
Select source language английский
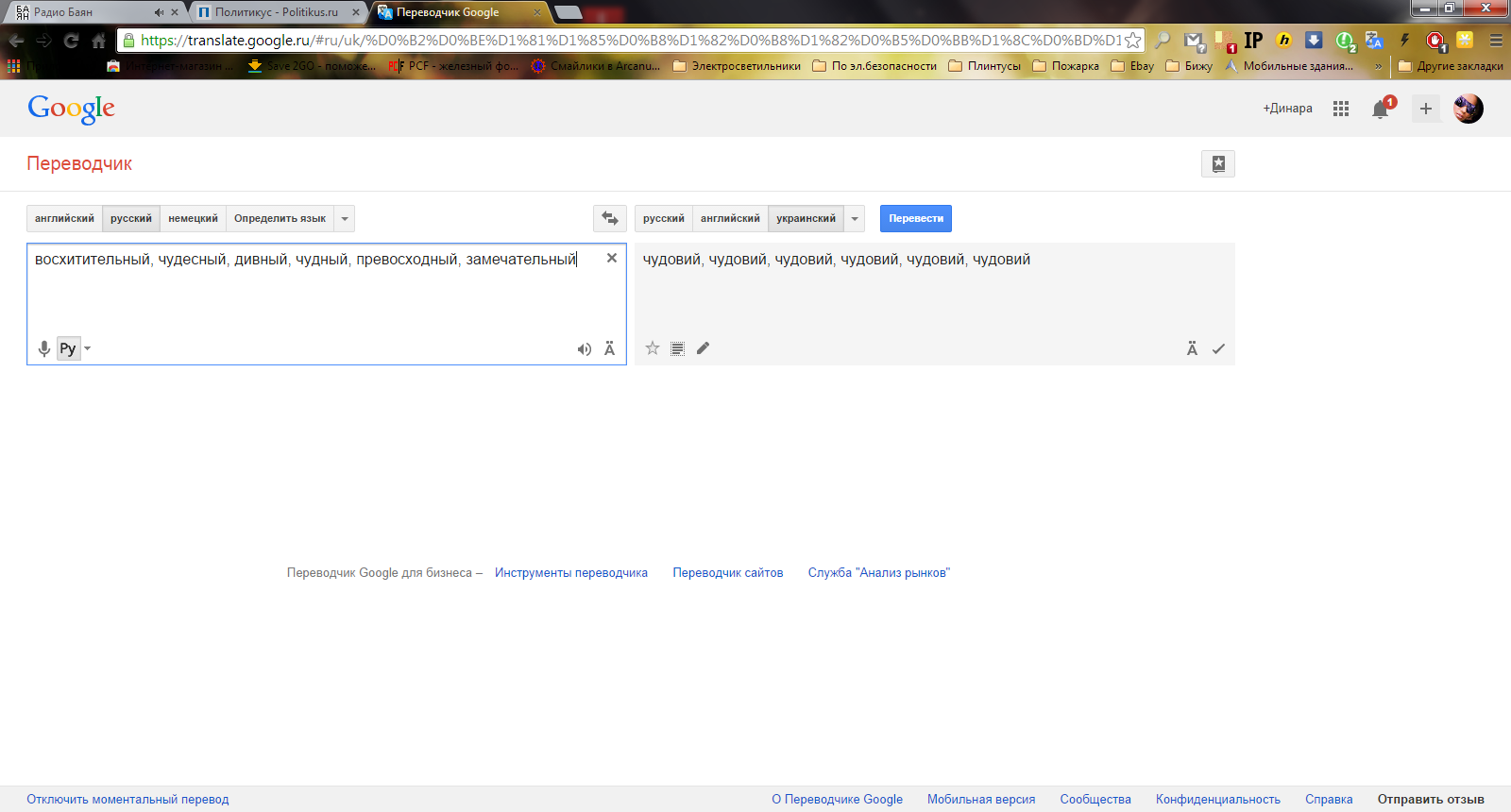[64, 218]
